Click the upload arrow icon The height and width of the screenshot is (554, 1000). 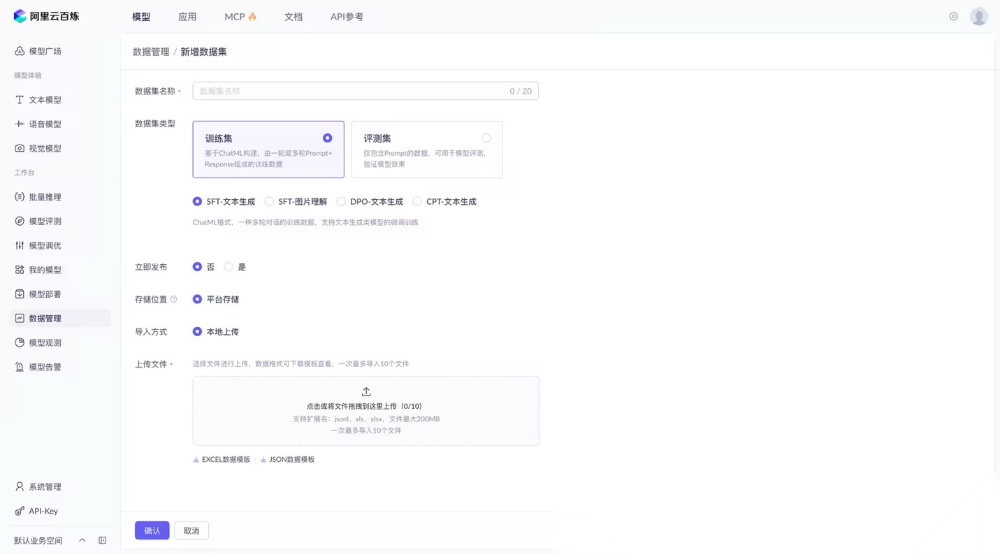tap(366, 391)
